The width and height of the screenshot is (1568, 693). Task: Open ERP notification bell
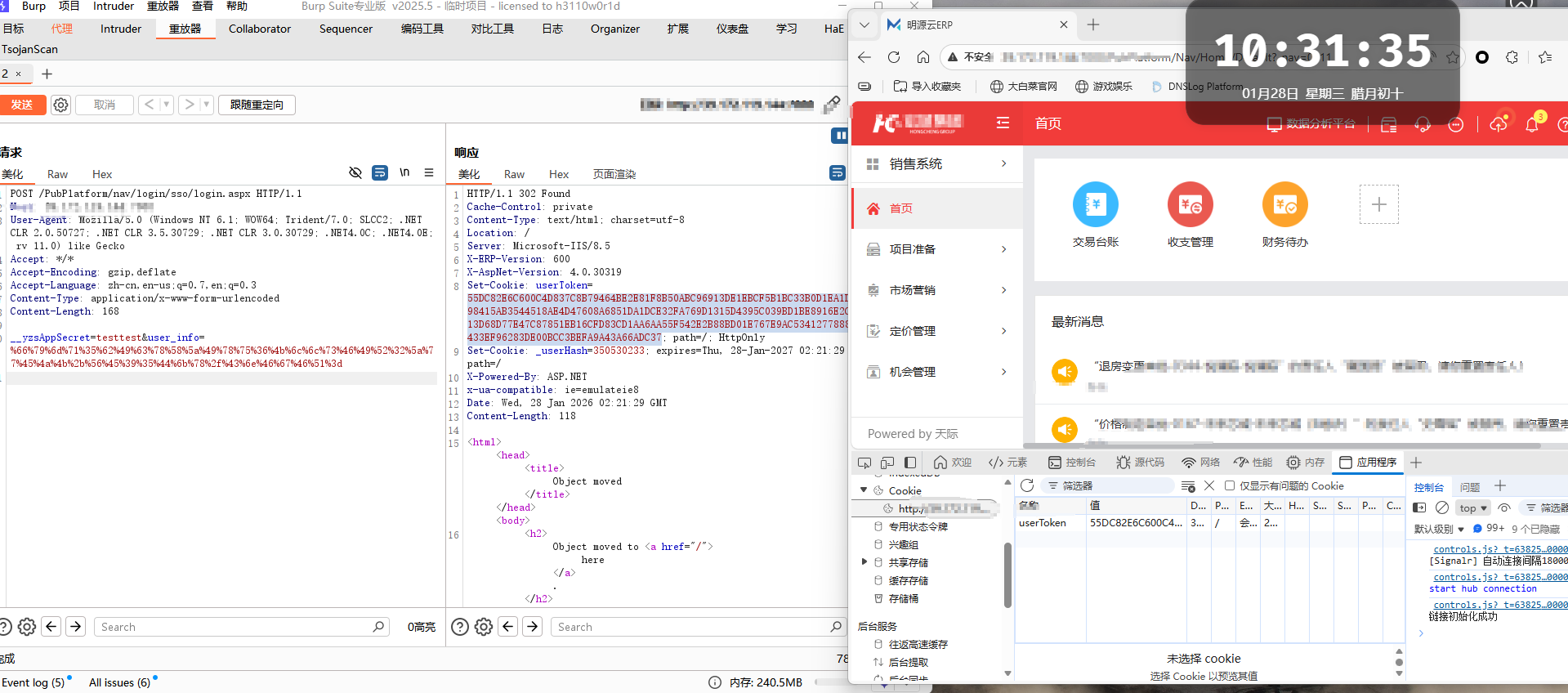click(x=1532, y=124)
